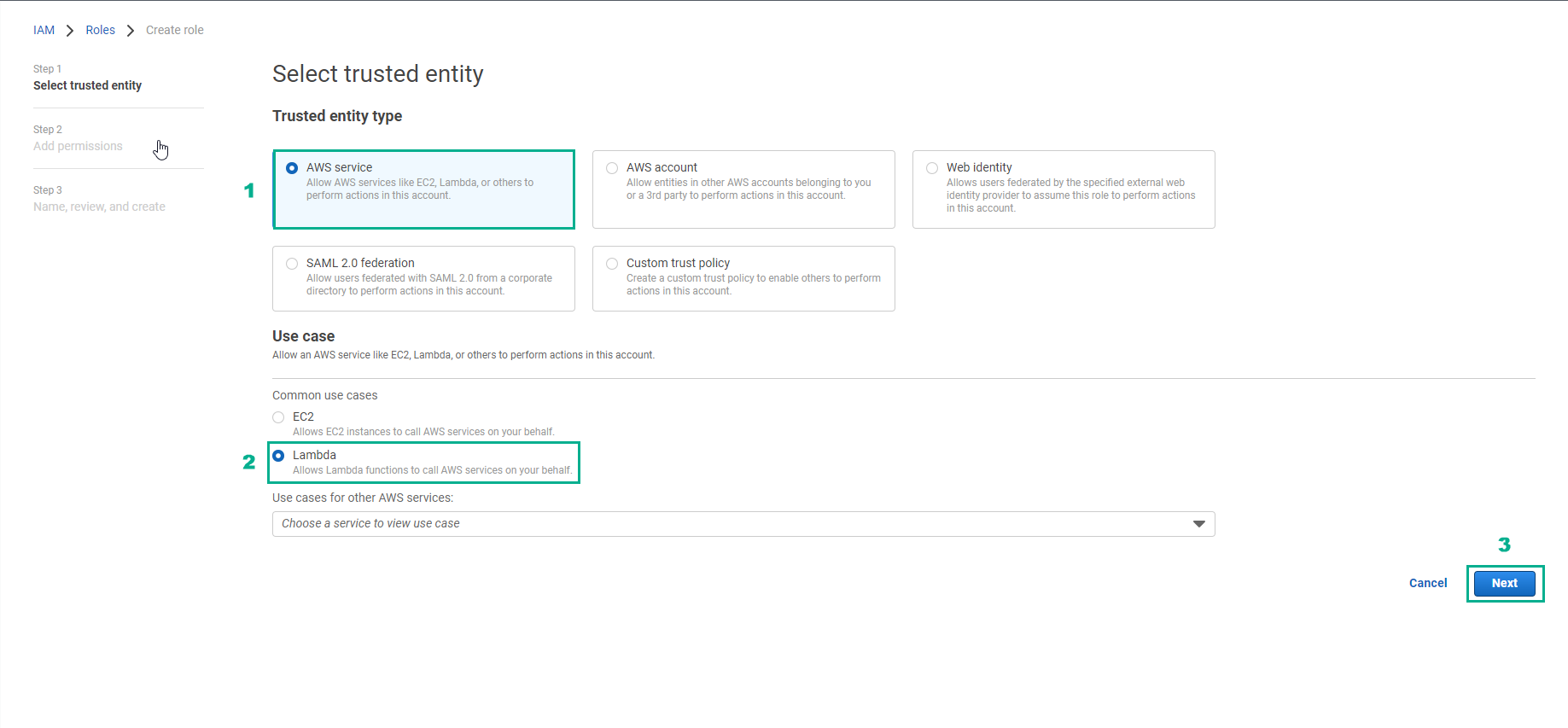This screenshot has height=728, width=1568.
Task: Click the chevron between IAM and Roles
Action: 70,31
